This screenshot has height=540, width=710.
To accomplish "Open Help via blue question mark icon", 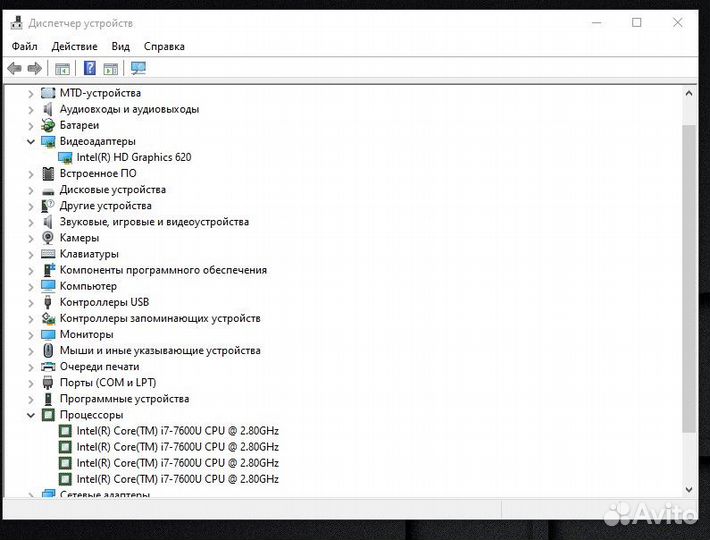I will (x=90, y=68).
